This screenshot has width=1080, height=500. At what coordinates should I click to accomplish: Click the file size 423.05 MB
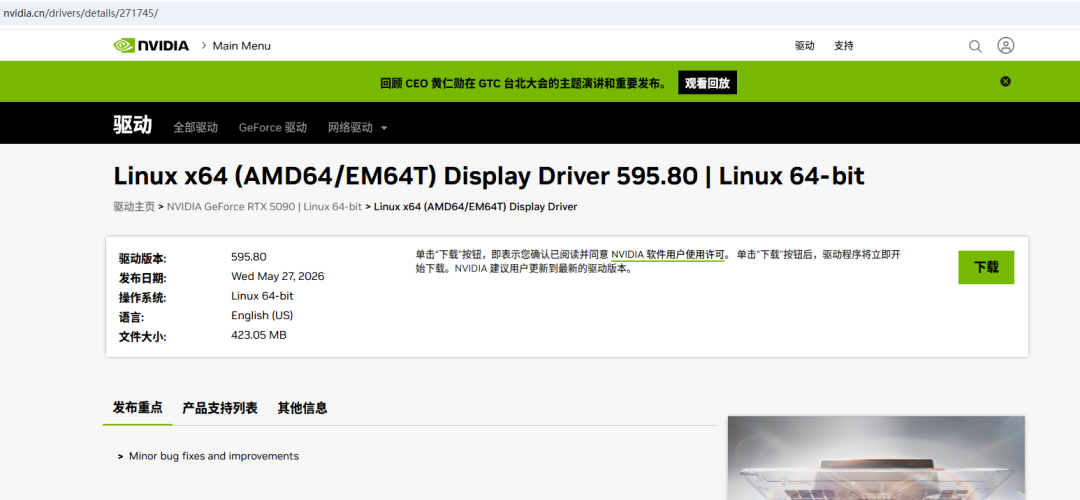[258, 335]
